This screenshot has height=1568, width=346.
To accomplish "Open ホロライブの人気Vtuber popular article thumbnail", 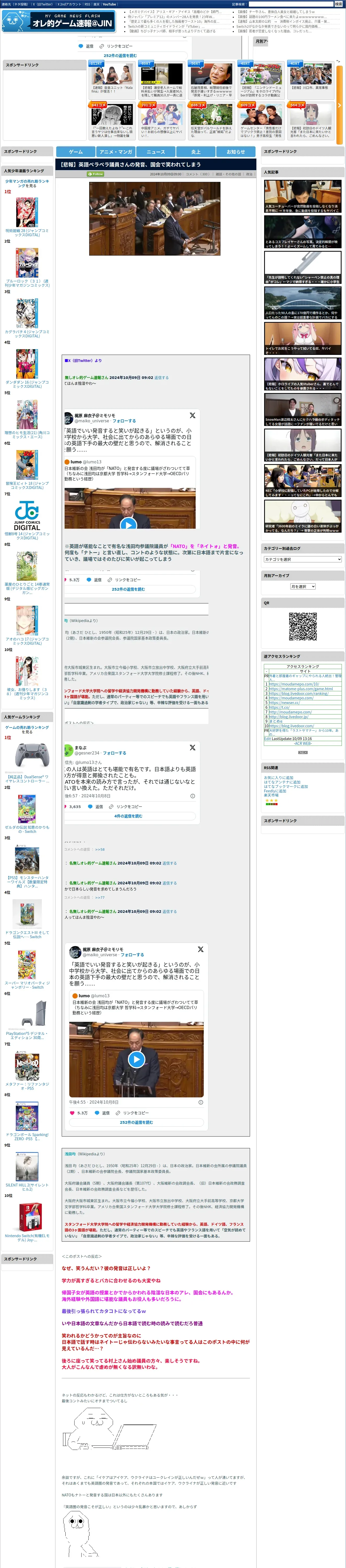I will (x=303, y=373).
